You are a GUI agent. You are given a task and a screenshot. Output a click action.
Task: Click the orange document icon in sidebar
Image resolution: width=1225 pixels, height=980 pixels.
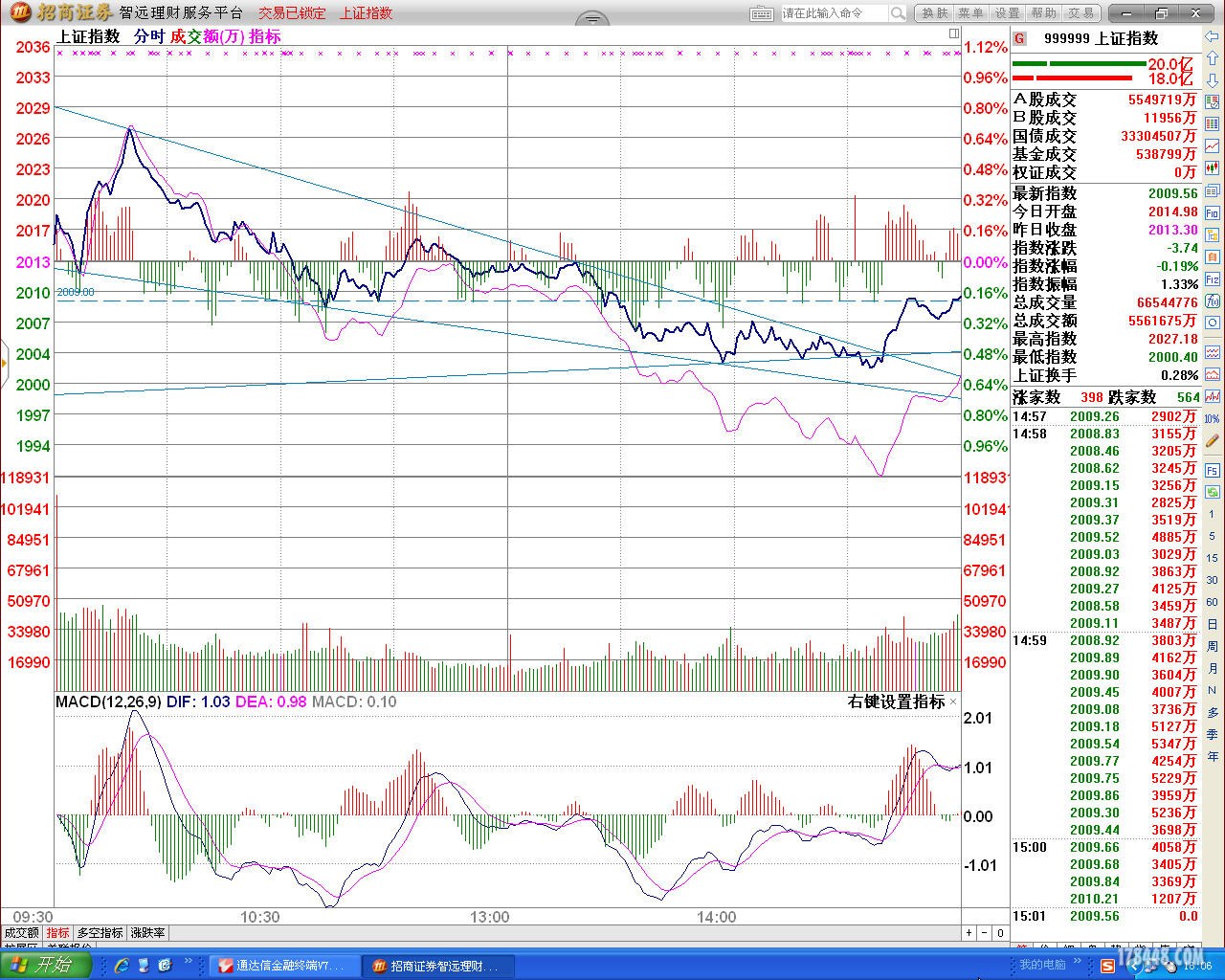1213,256
